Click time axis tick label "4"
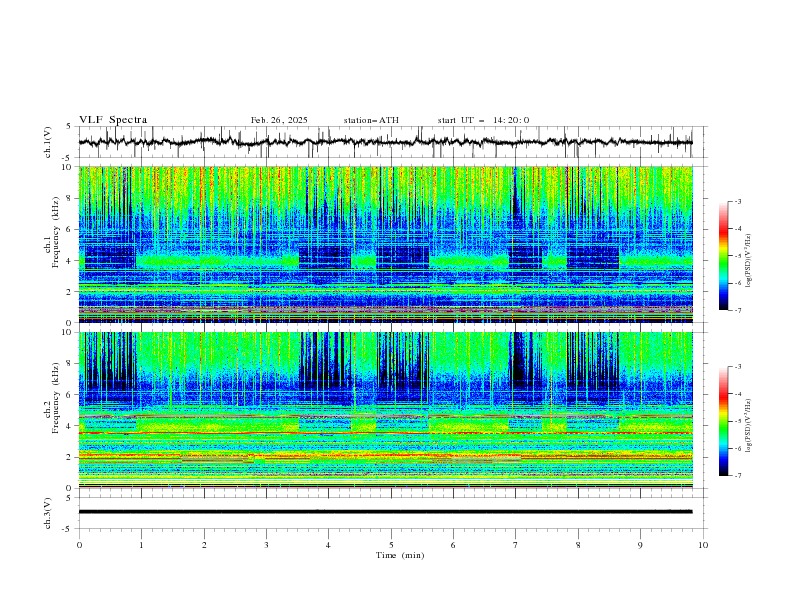 pos(328,545)
